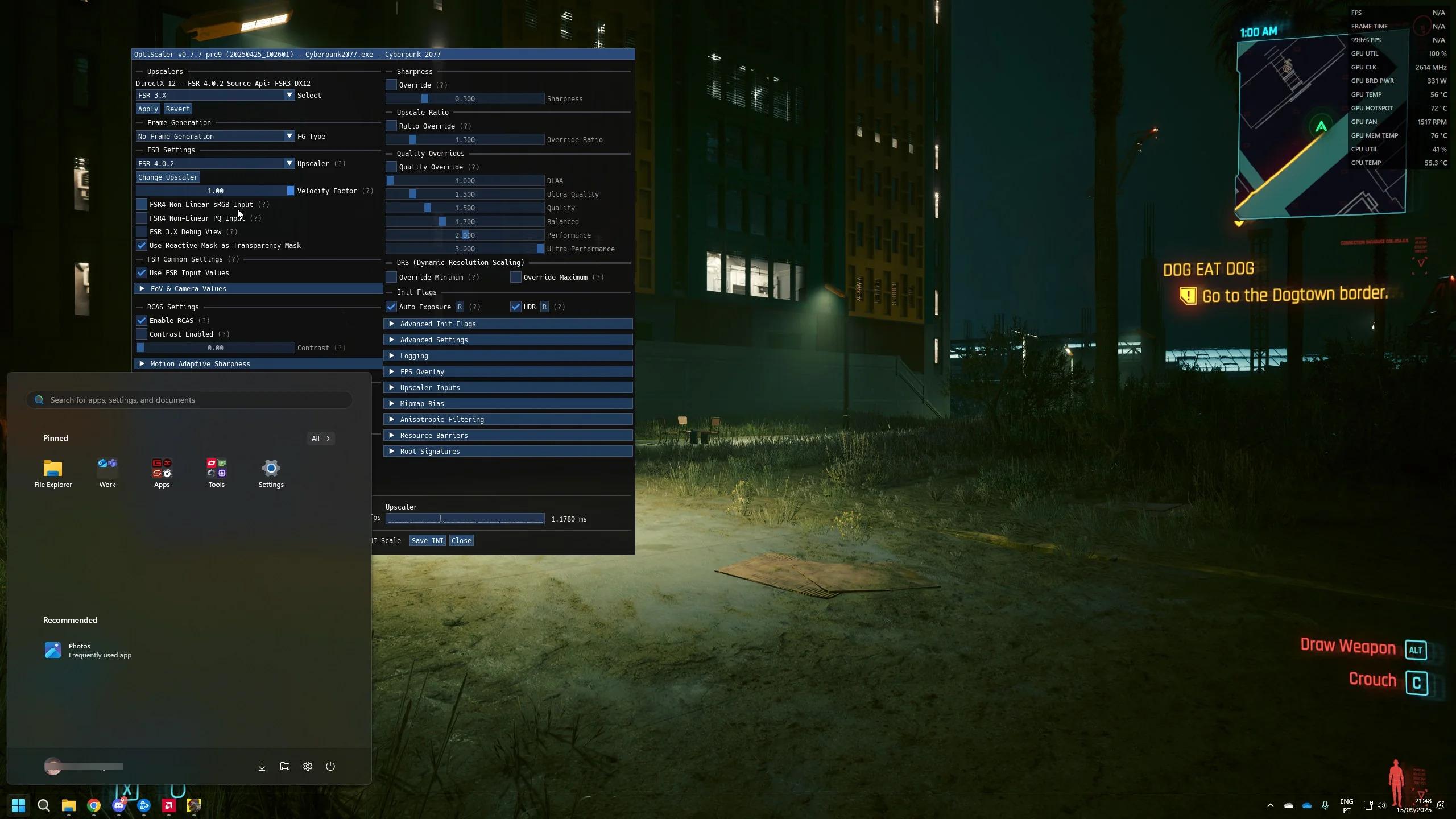The image size is (1456, 819).
Task: Open Google Chrome from the taskbar
Action: 94,806
